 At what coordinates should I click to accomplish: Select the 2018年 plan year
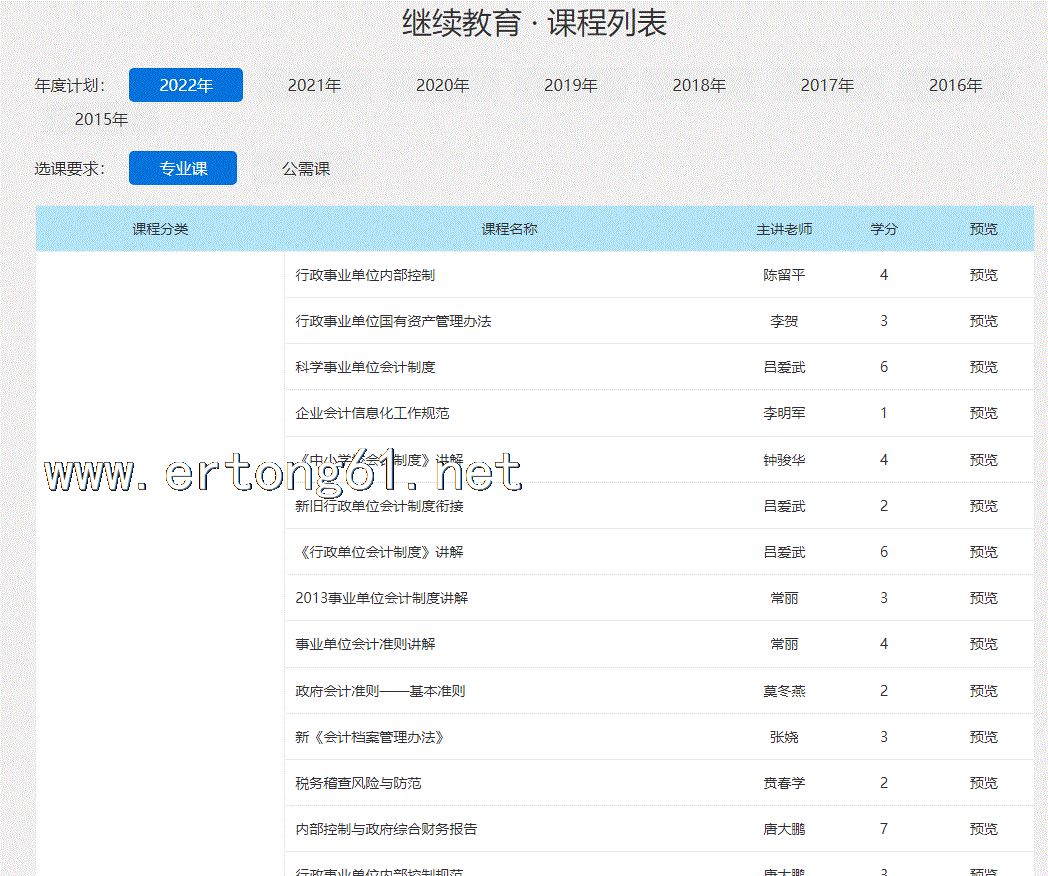[698, 85]
